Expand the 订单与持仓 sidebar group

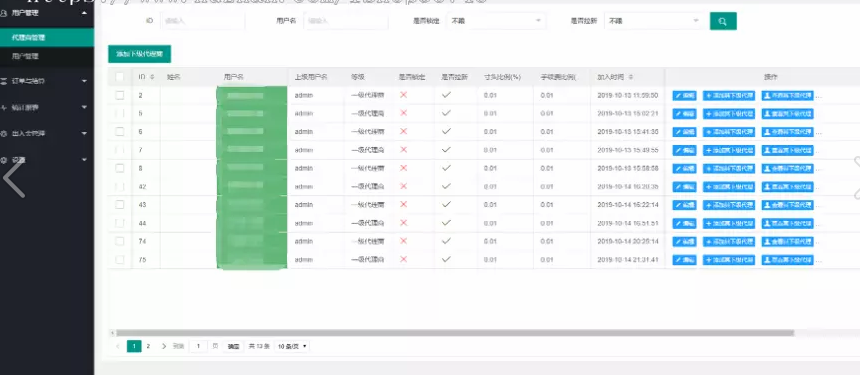coord(47,81)
